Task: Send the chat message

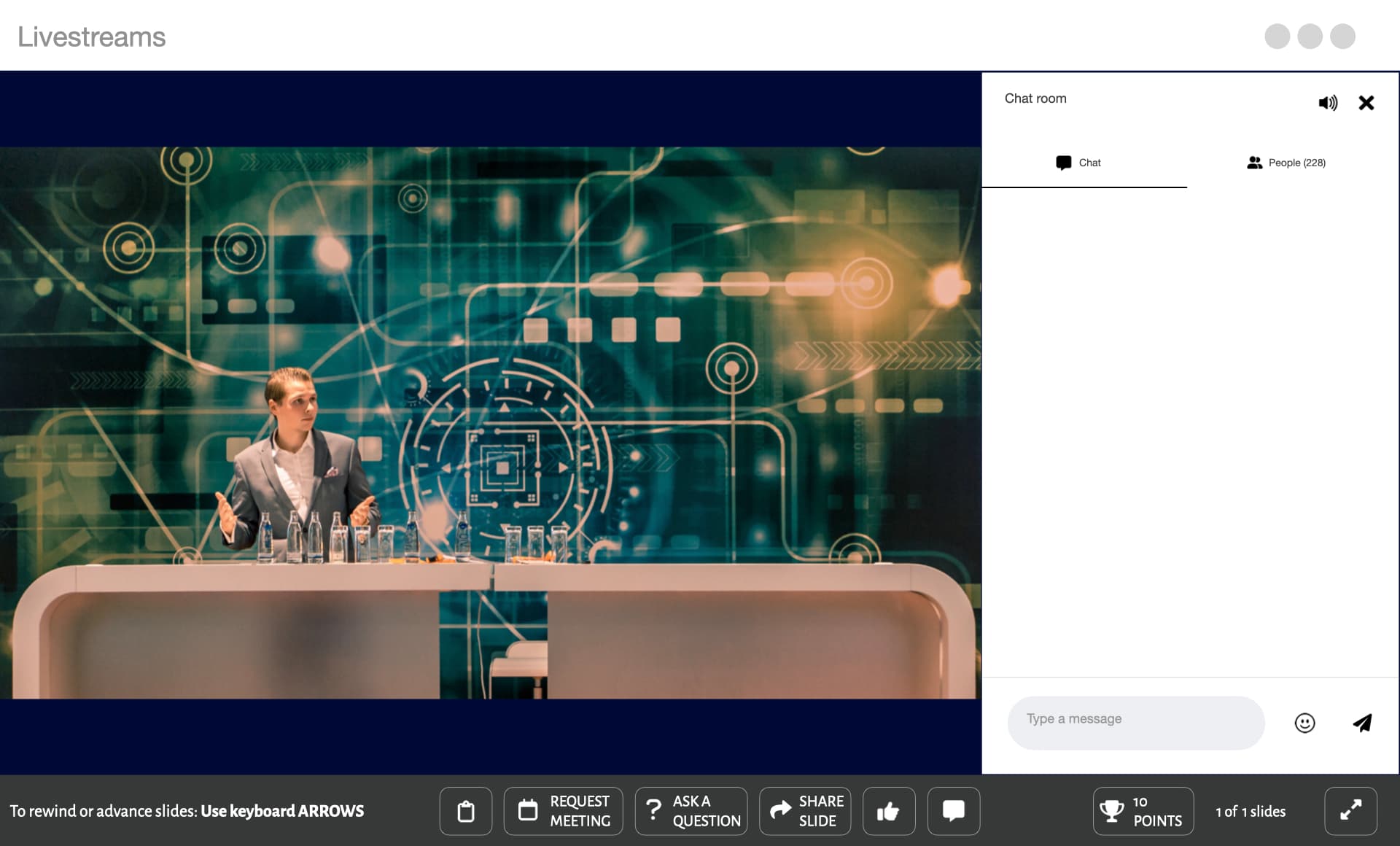Action: [x=1362, y=723]
